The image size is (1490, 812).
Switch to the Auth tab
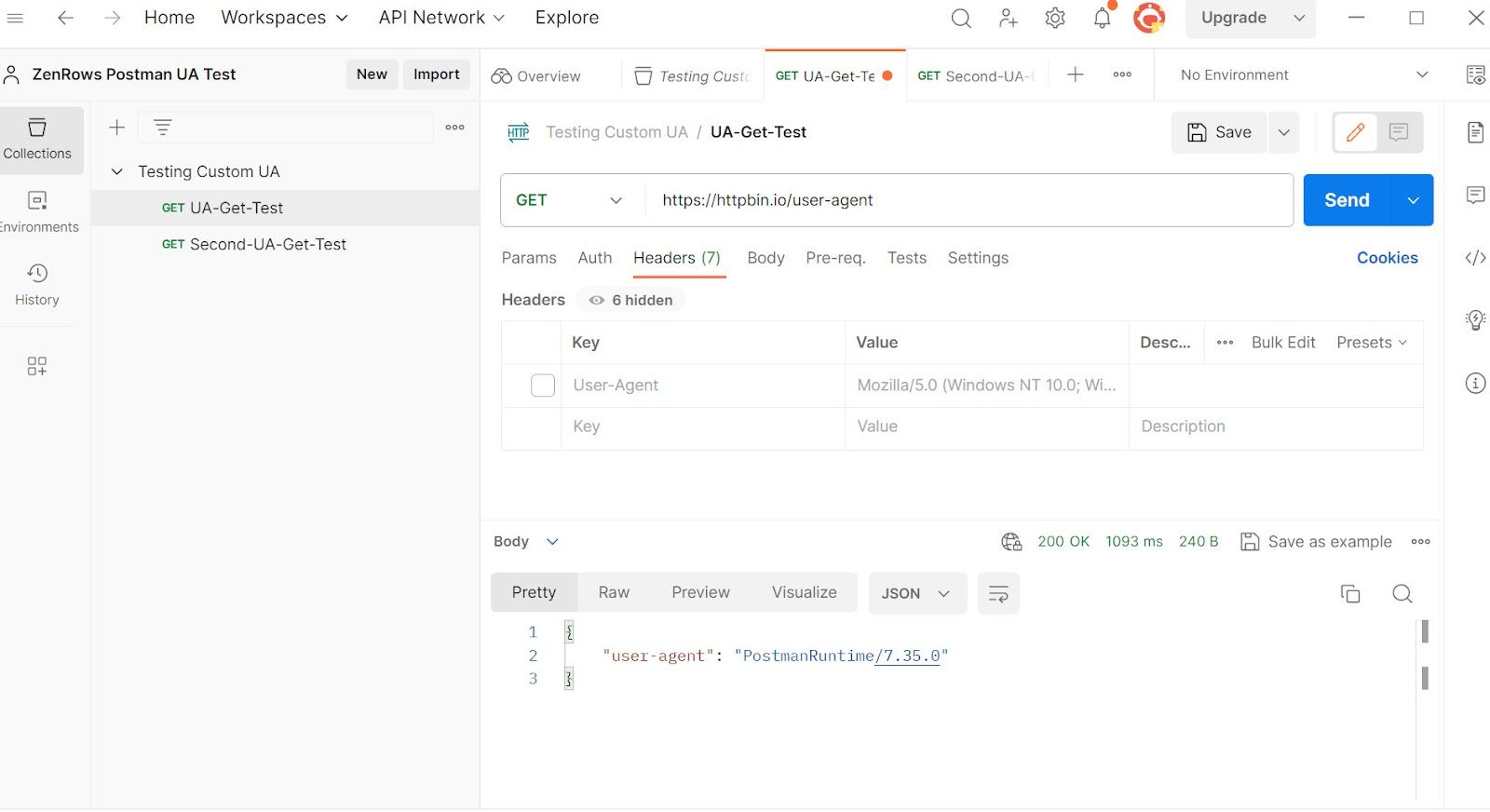pos(595,258)
